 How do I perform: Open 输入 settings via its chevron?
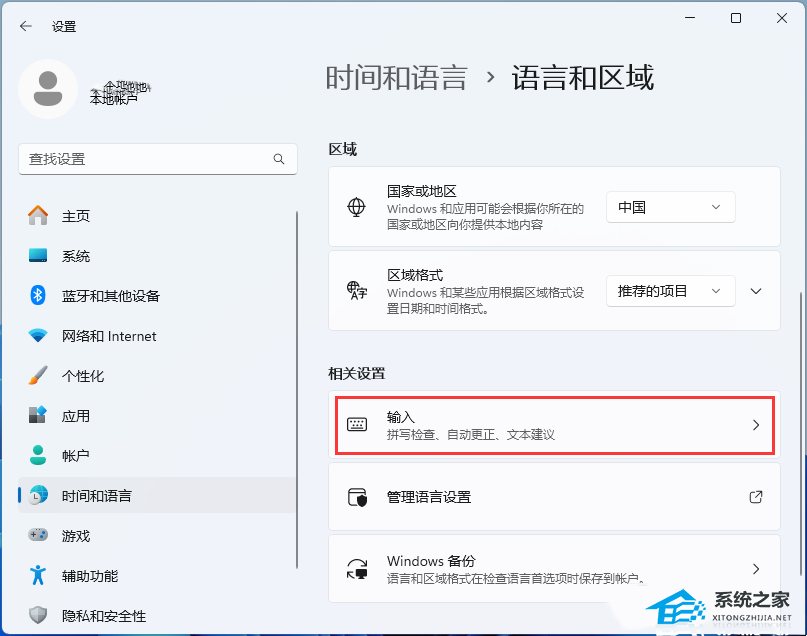coord(756,425)
